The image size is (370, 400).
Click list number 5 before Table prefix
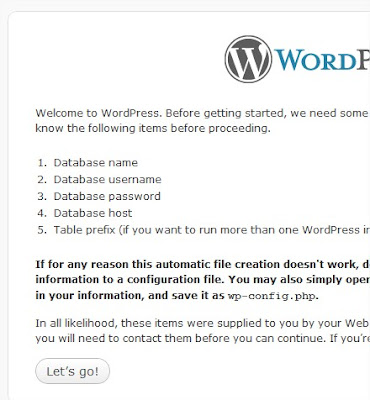[x=42, y=230]
